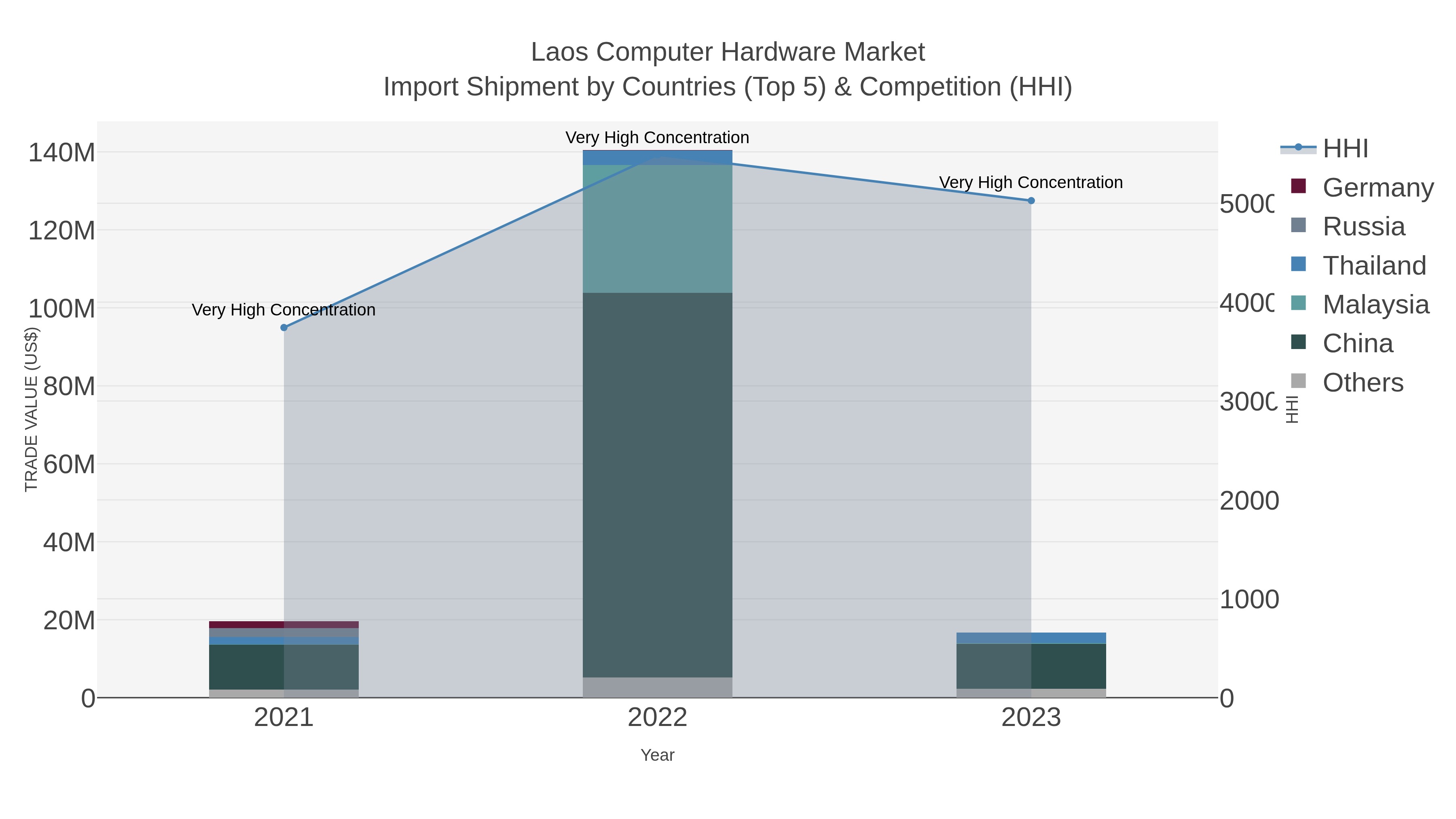Click HHI line marker icon in legend
This screenshot has width=1456, height=819.
click(1298, 148)
